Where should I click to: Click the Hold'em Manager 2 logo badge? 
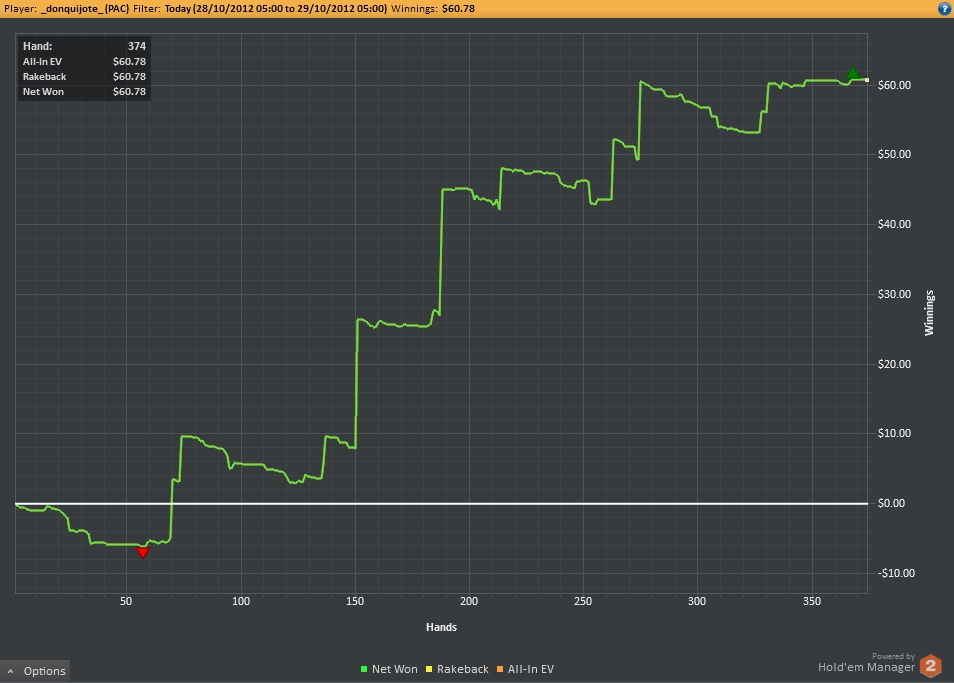(931, 665)
